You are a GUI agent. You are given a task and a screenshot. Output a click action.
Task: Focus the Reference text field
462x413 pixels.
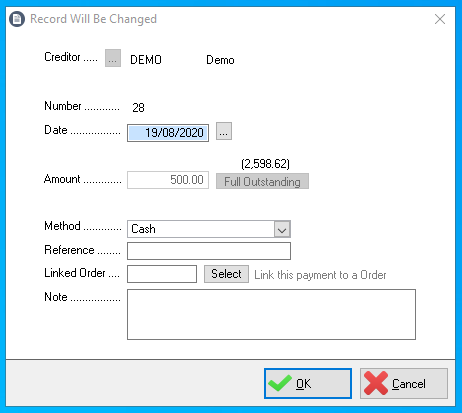point(209,251)
